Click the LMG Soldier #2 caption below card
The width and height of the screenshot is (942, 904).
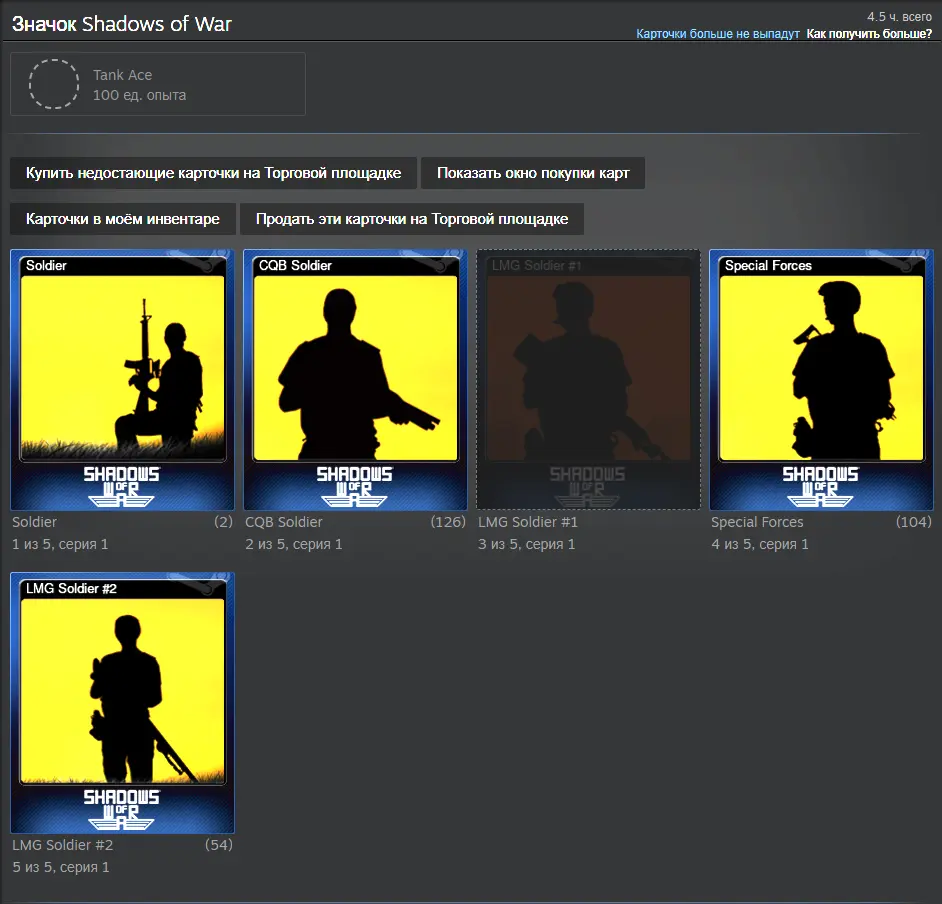[62, 845]
